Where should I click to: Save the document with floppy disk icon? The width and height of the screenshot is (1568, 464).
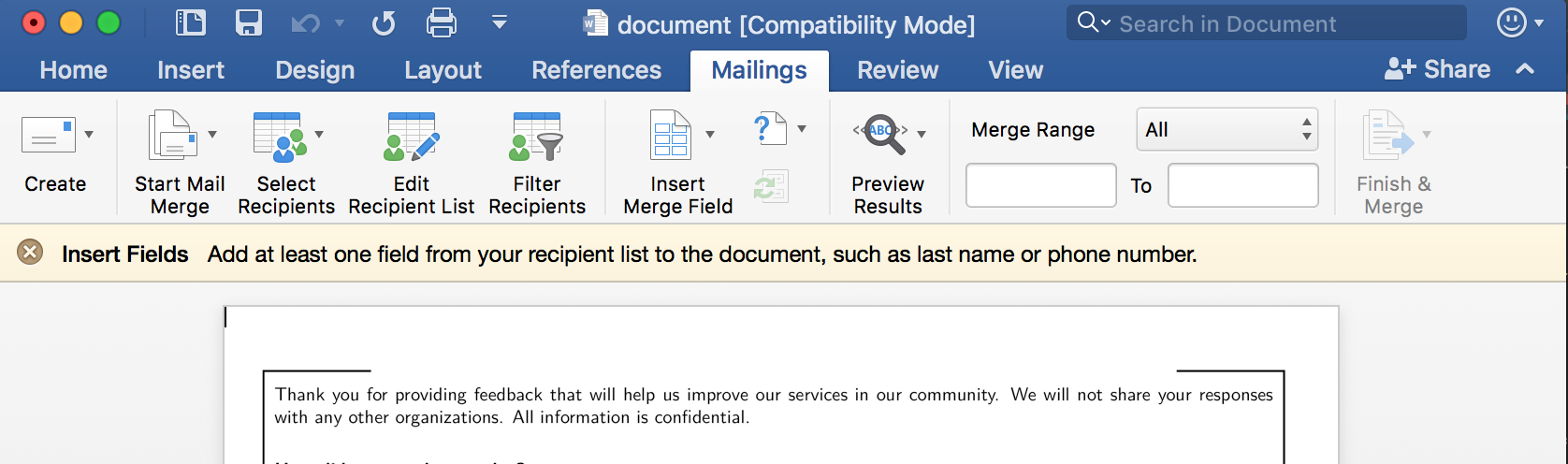[248, 22]
